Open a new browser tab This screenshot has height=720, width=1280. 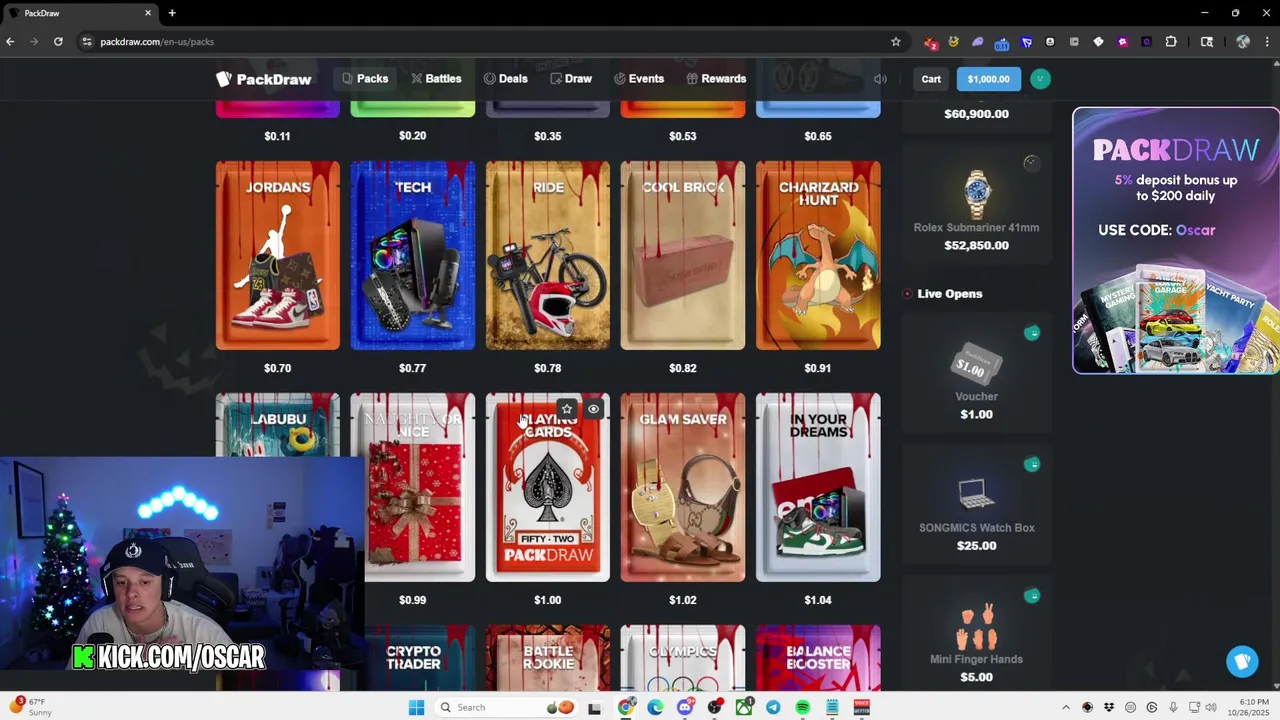point(172,13)
